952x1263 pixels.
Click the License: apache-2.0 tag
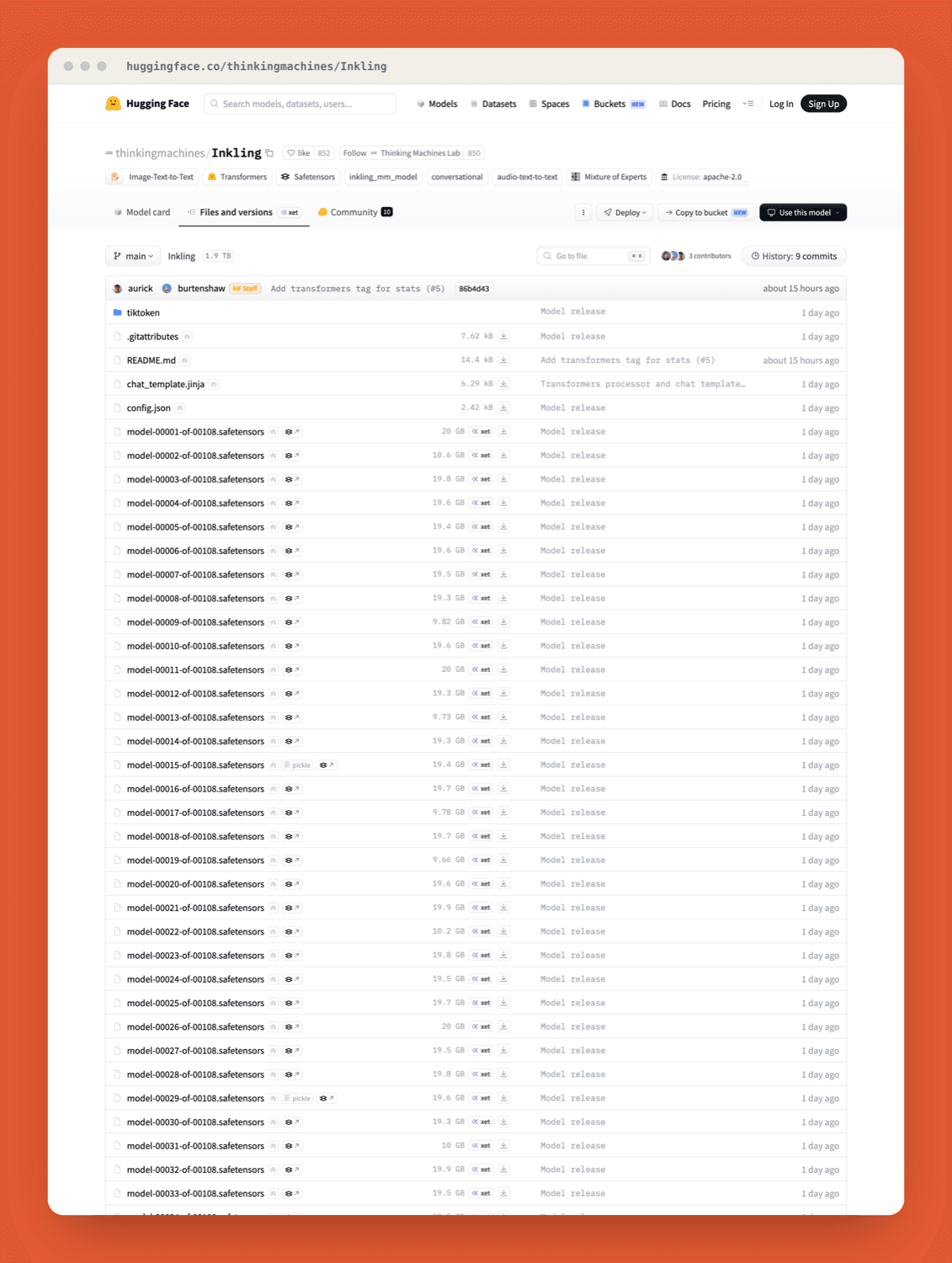coord(701,177)
